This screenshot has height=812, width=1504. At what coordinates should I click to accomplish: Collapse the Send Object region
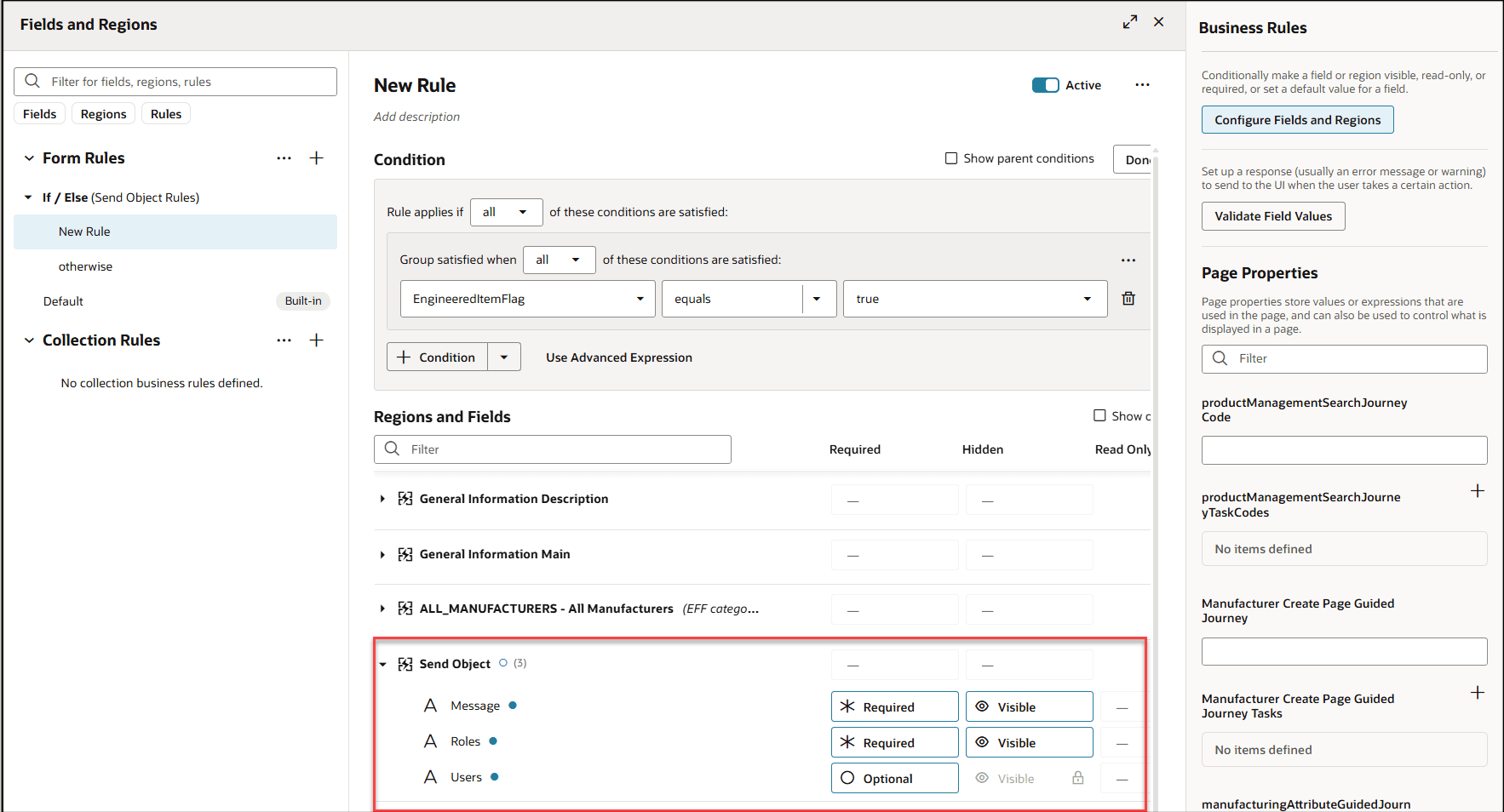click(x=382, y=664)
